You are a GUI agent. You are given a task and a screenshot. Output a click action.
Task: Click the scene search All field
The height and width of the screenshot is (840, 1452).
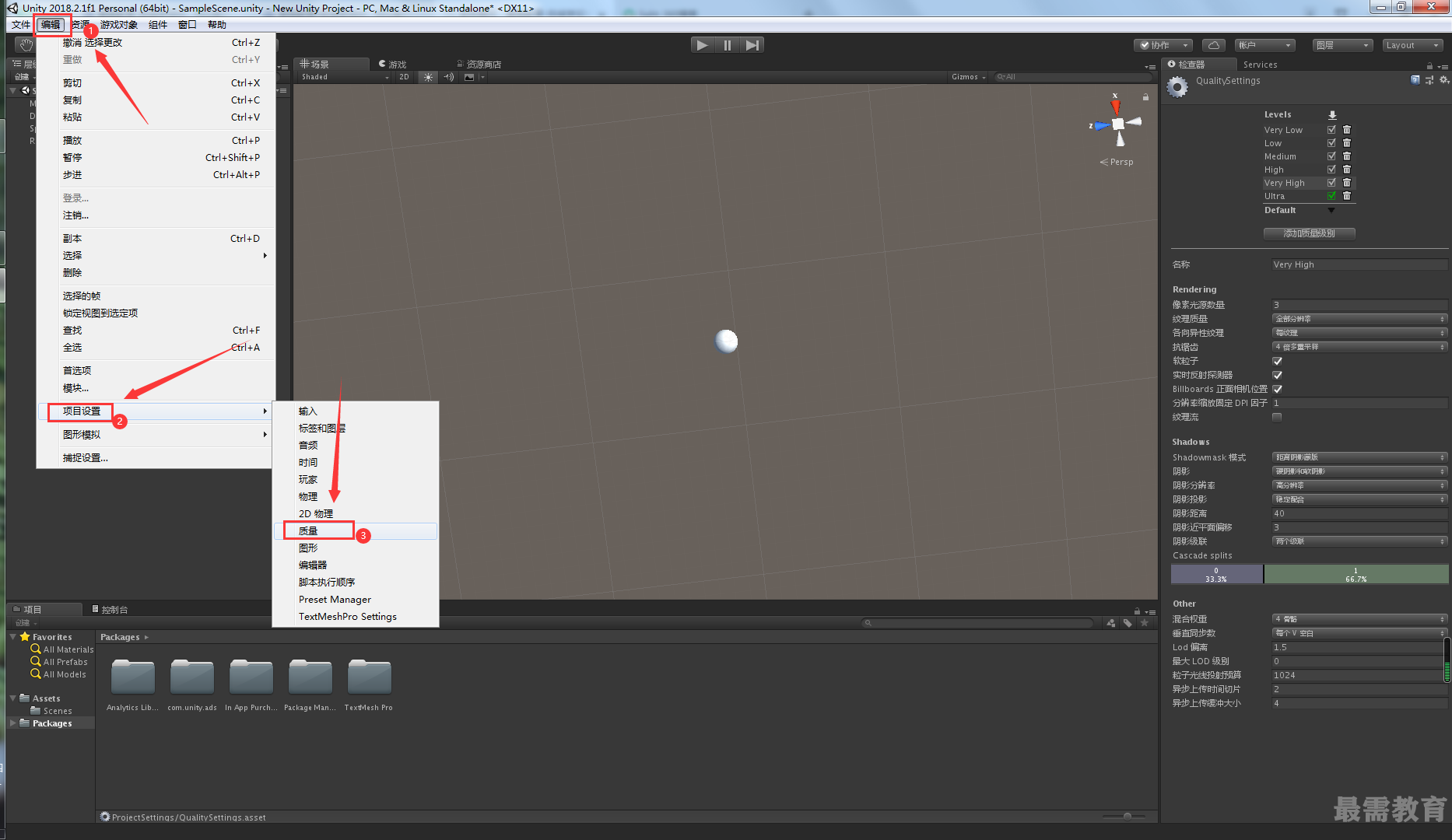pos(1073,77)
